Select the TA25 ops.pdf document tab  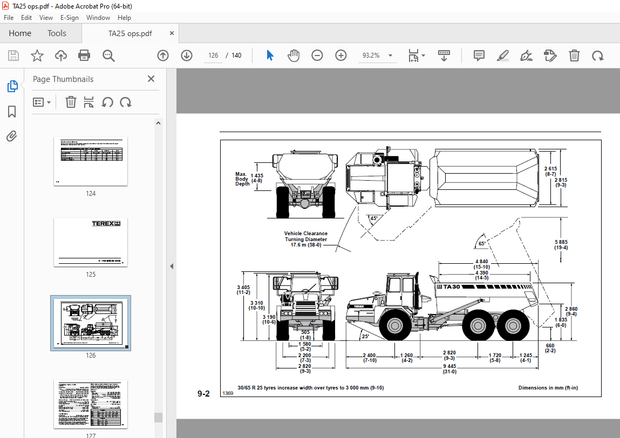[130, 34]
